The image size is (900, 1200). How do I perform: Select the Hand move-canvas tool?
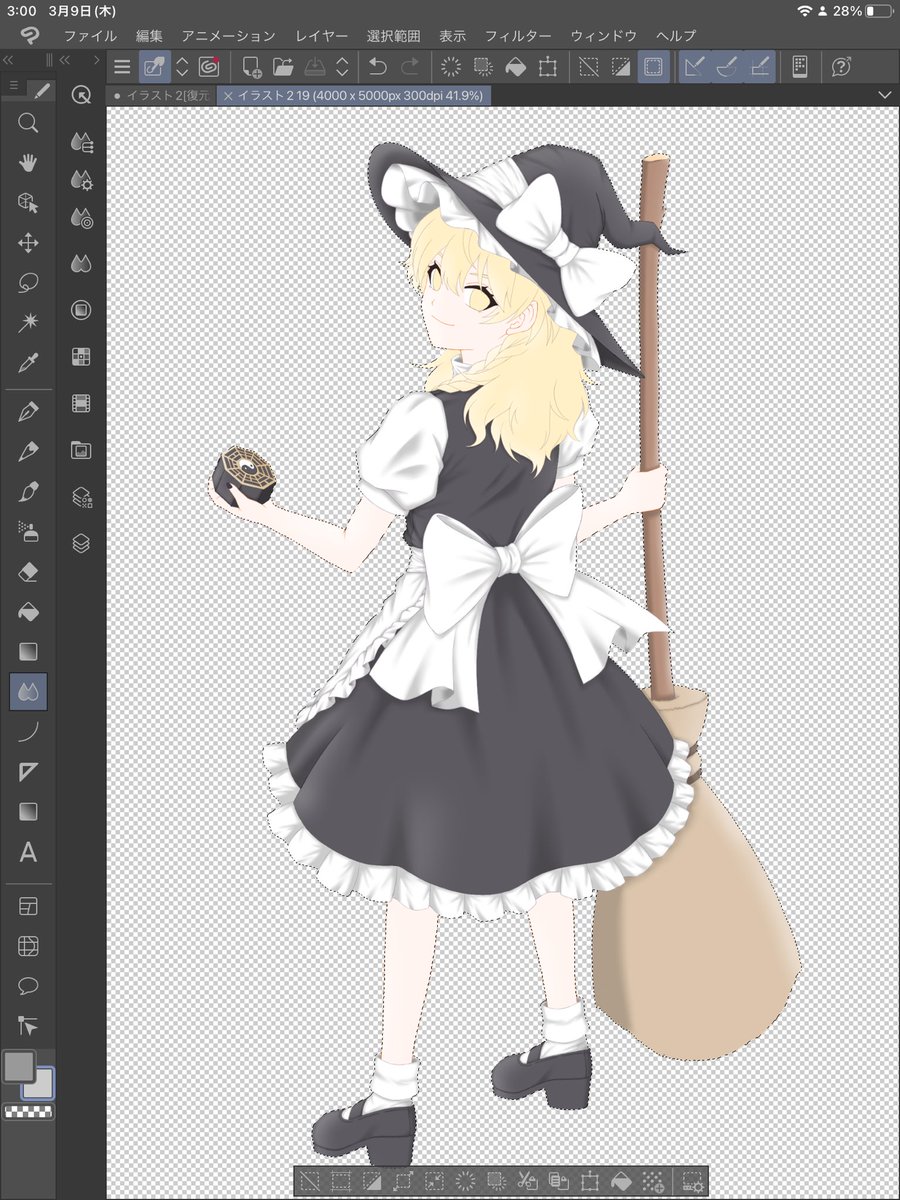point(28,163)
